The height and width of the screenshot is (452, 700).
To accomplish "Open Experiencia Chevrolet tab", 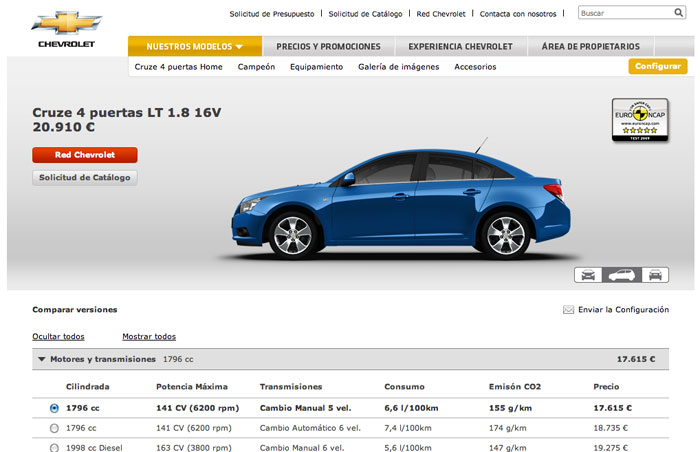I will [x=460, y=46].
